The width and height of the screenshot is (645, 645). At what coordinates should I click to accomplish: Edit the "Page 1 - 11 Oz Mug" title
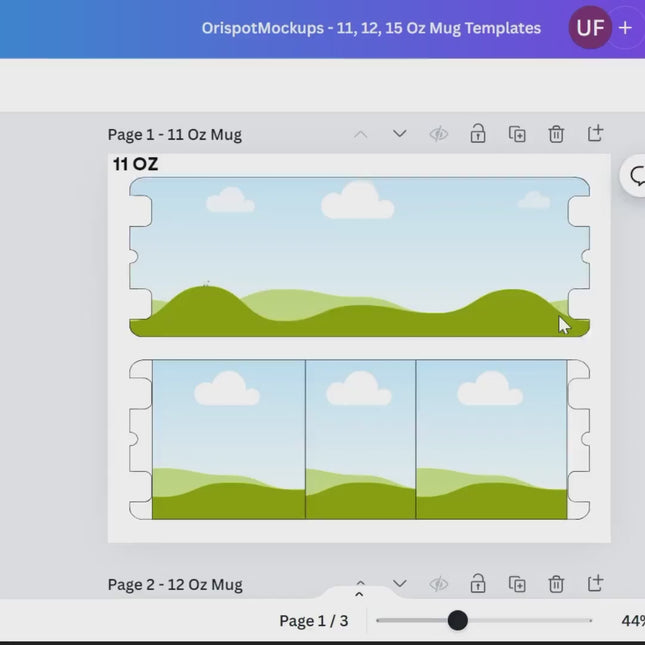(175, 135)
